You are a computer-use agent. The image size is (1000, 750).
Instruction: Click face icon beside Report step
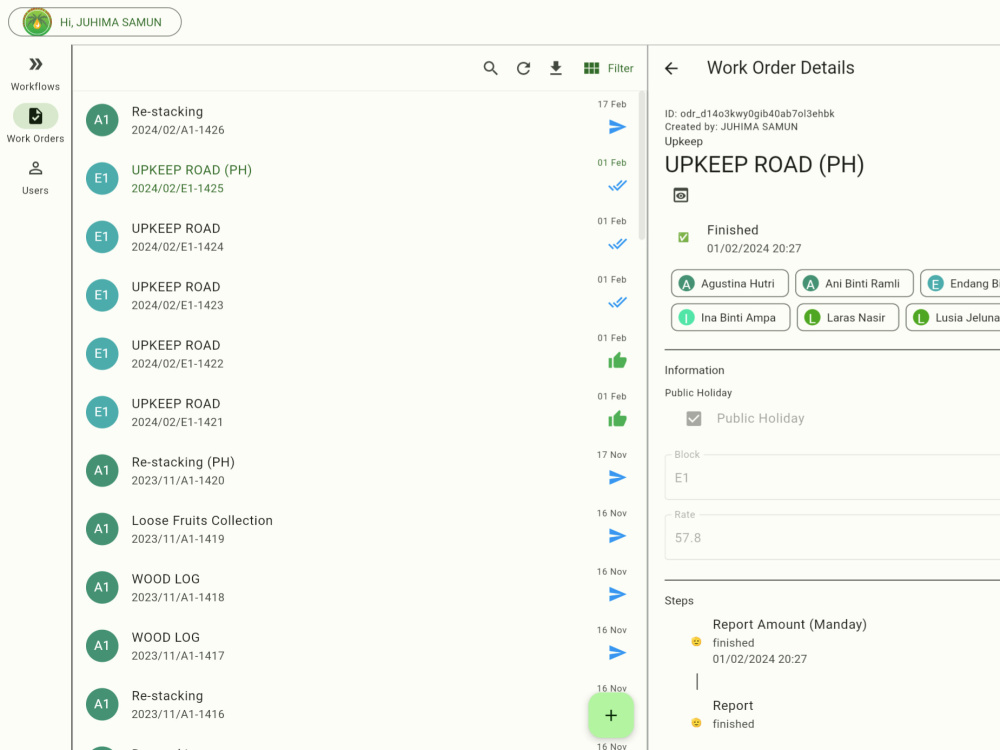[696, 723]
